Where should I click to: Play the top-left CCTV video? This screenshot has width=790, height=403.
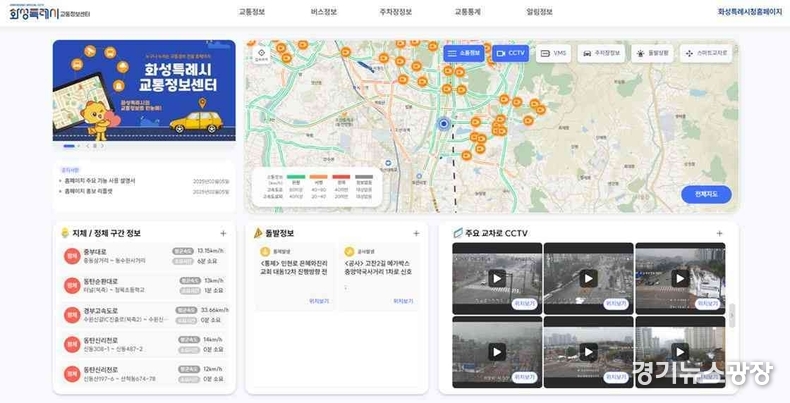coord(497,279)
